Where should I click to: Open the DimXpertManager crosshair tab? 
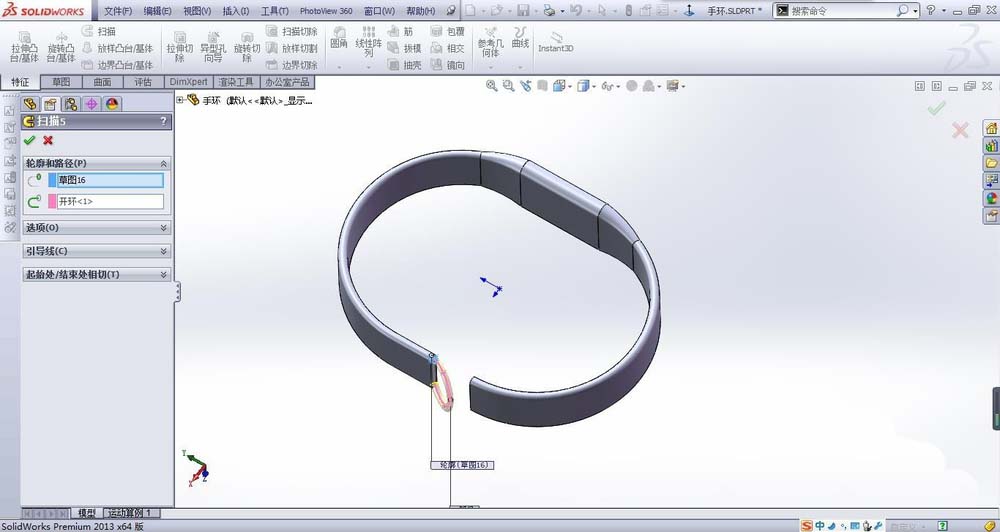click(x=91, y=103)
